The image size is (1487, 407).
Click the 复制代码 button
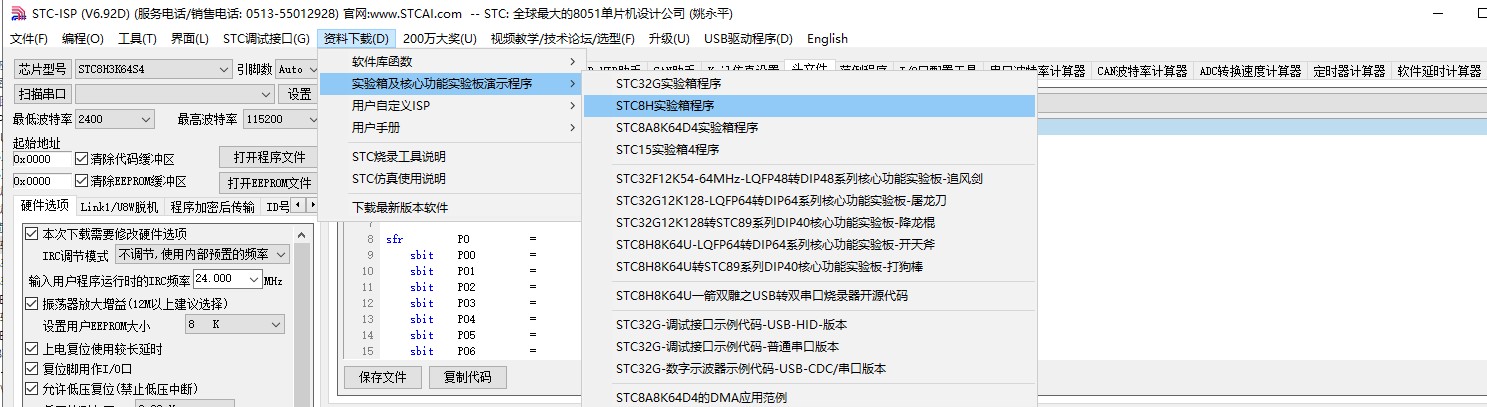pyautogui.click(x=468, y=377)
